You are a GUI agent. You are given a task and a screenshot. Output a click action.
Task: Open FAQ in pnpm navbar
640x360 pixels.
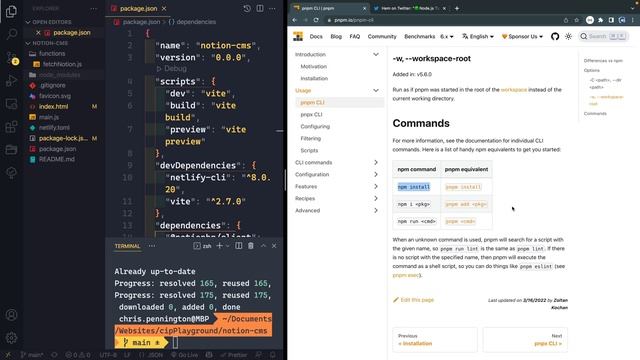[355, 36]
